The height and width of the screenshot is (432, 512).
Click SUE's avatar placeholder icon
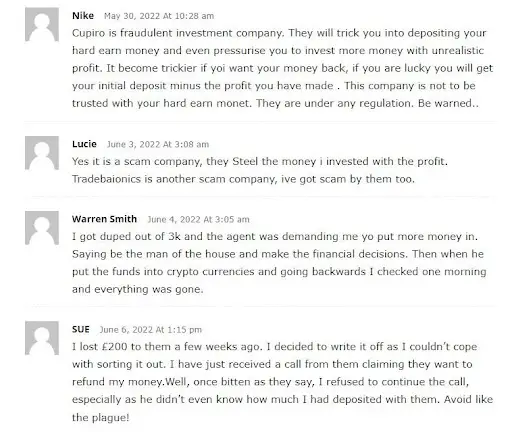pyautogui.click(x=42, y=338)
